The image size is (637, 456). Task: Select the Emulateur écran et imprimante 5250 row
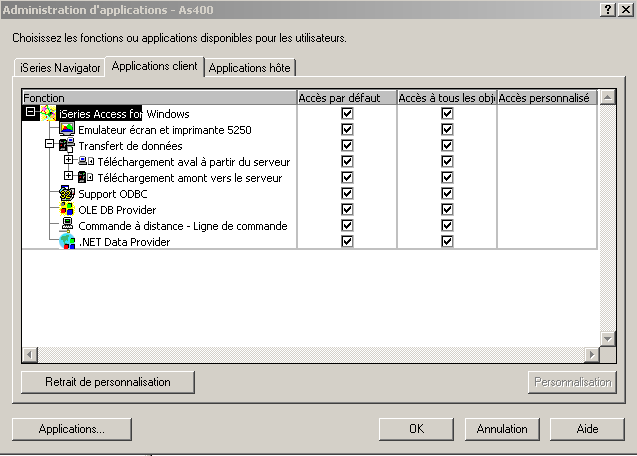tap(165, 130)
